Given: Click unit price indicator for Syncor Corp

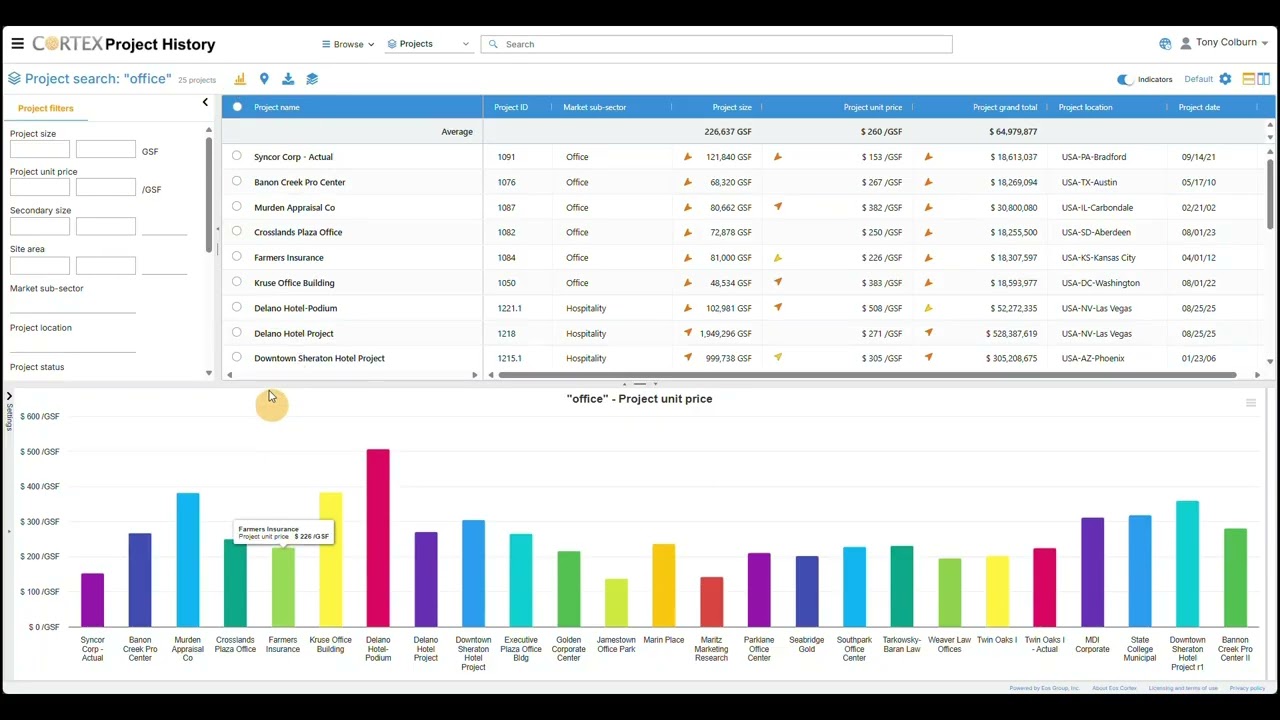Looking at the screenshot, I should (778, 157).
